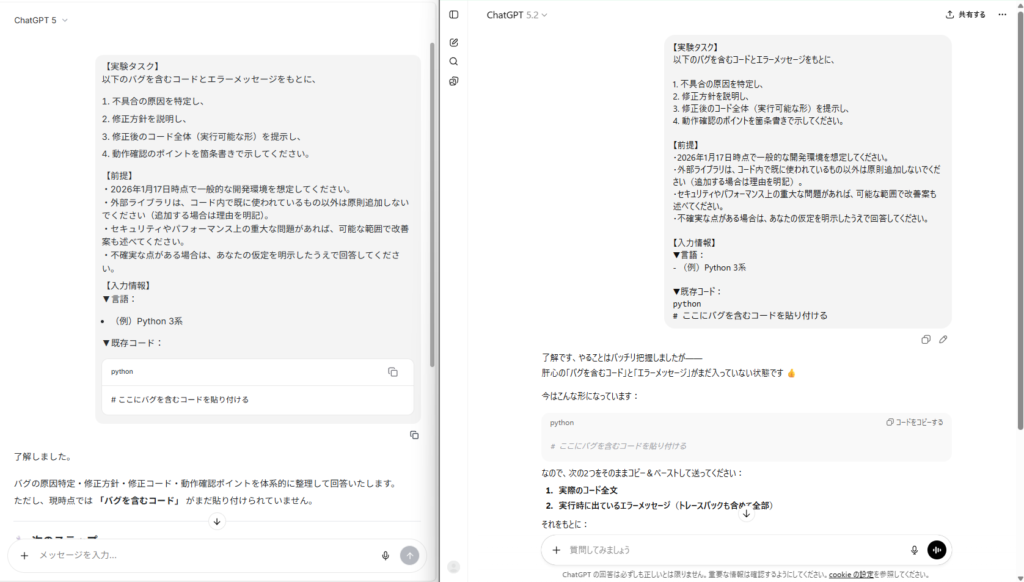Open the three-dot more options menu
The image size is (1024, 582).
coord(1002,15)
